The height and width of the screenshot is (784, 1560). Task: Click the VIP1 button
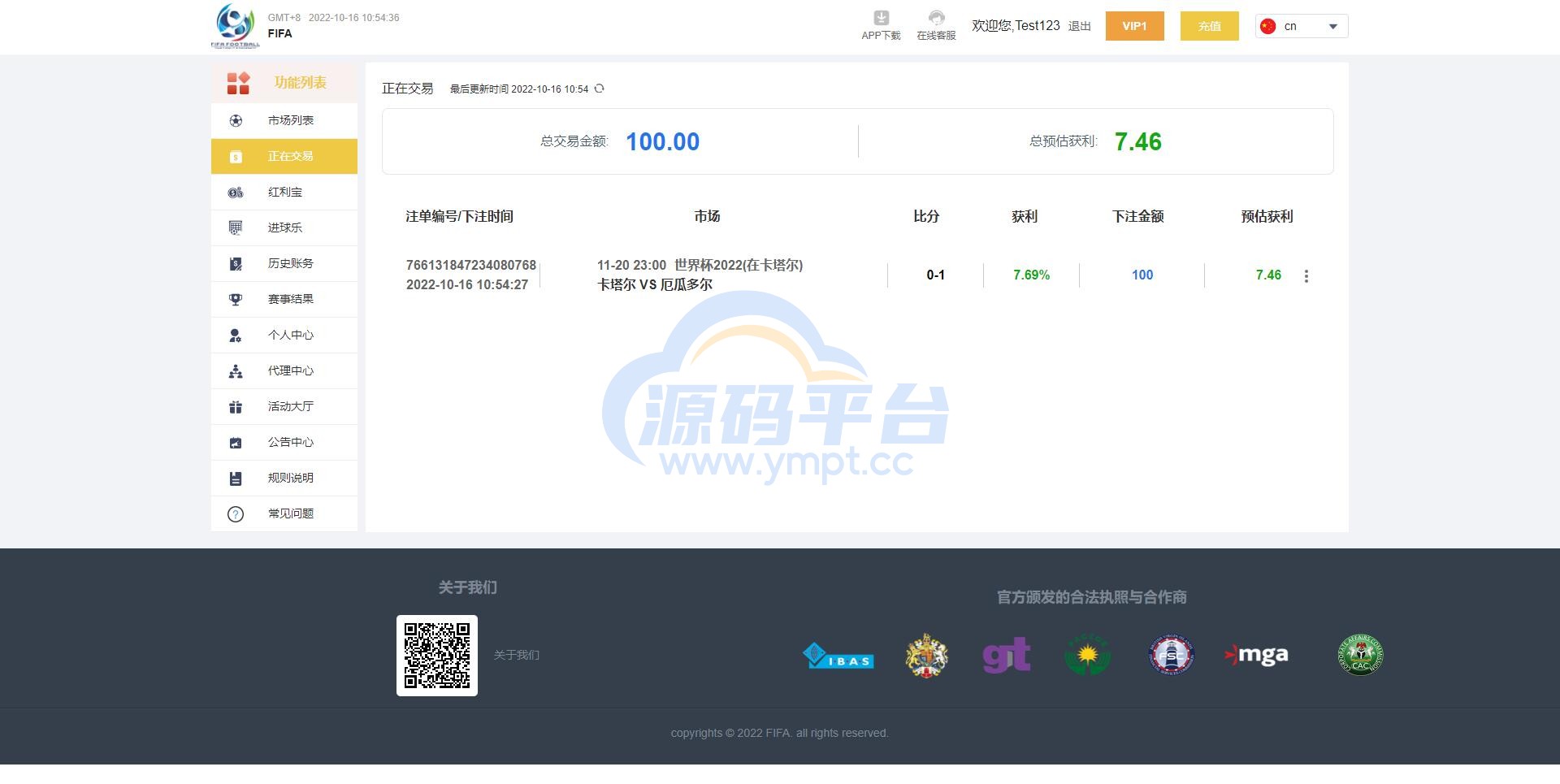[1135, 26]
